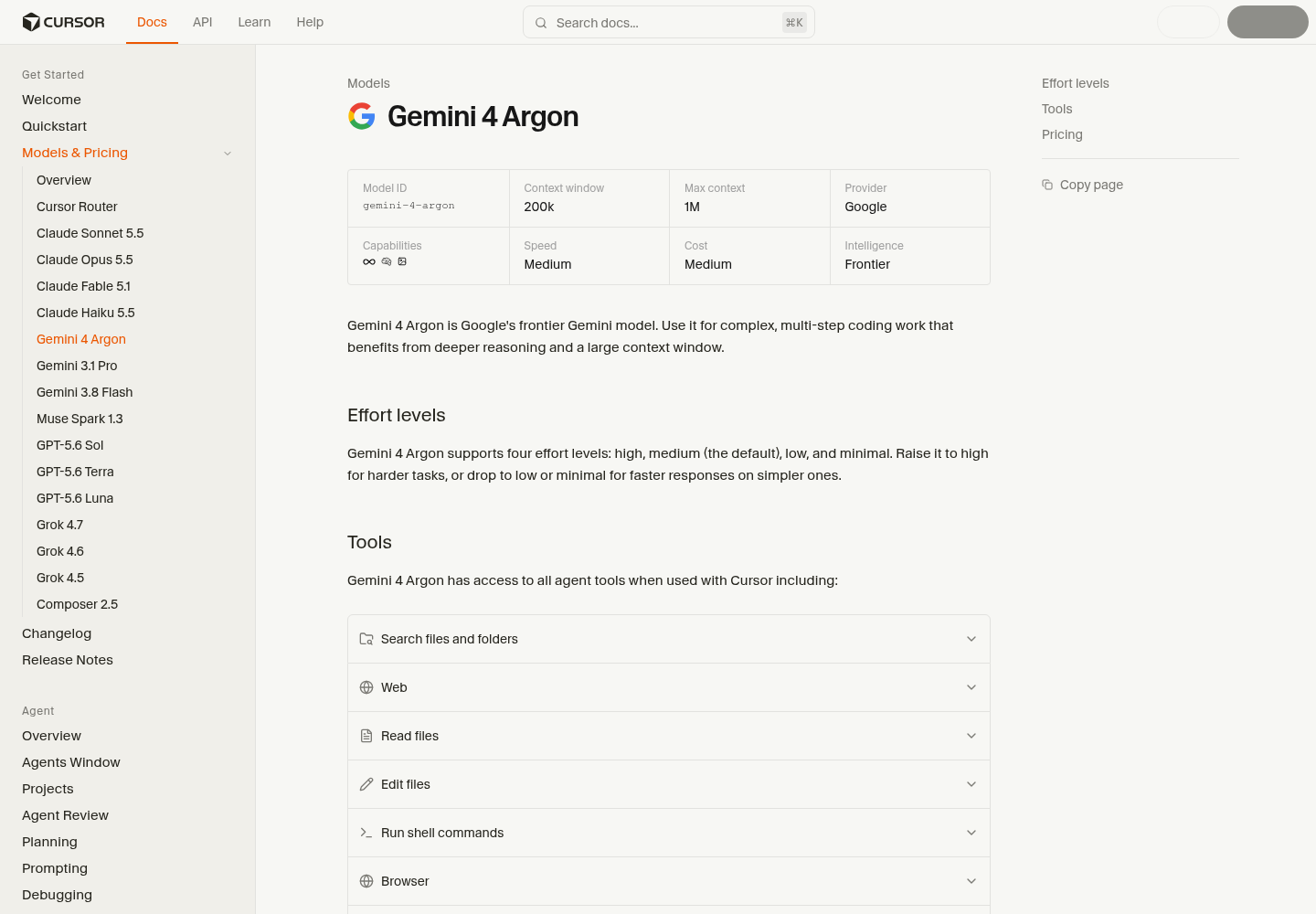Expand the Edit files chevron

pyautogui.click(x=971, y=784)
